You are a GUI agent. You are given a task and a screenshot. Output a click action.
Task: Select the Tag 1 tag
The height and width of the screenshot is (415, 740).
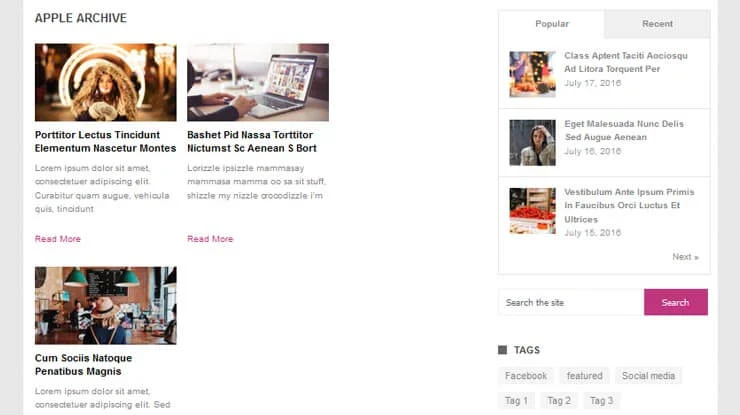[x=516, y=401]
